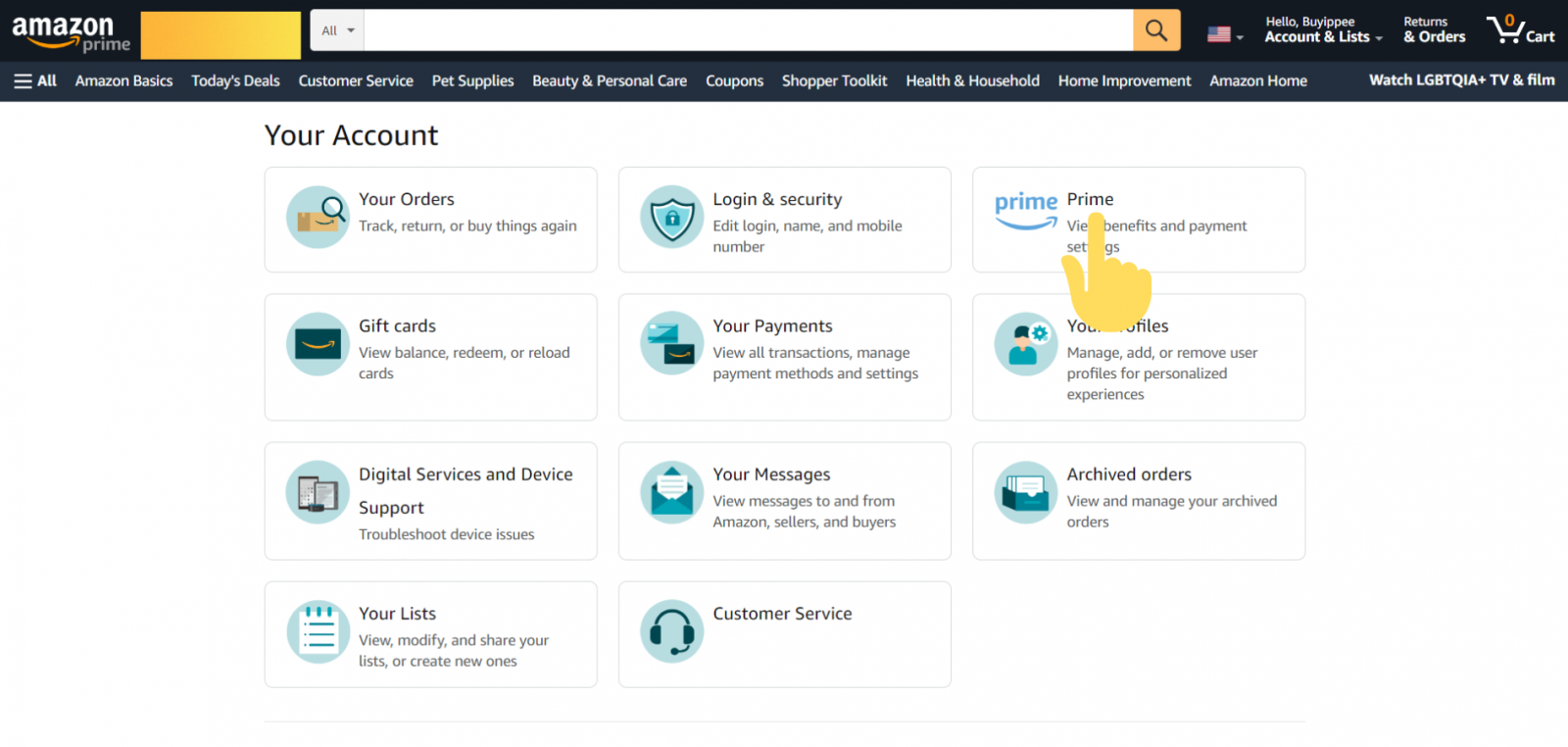Expand the All search category dropdown
Screen dimensions: 1568x747
(337, 30)
